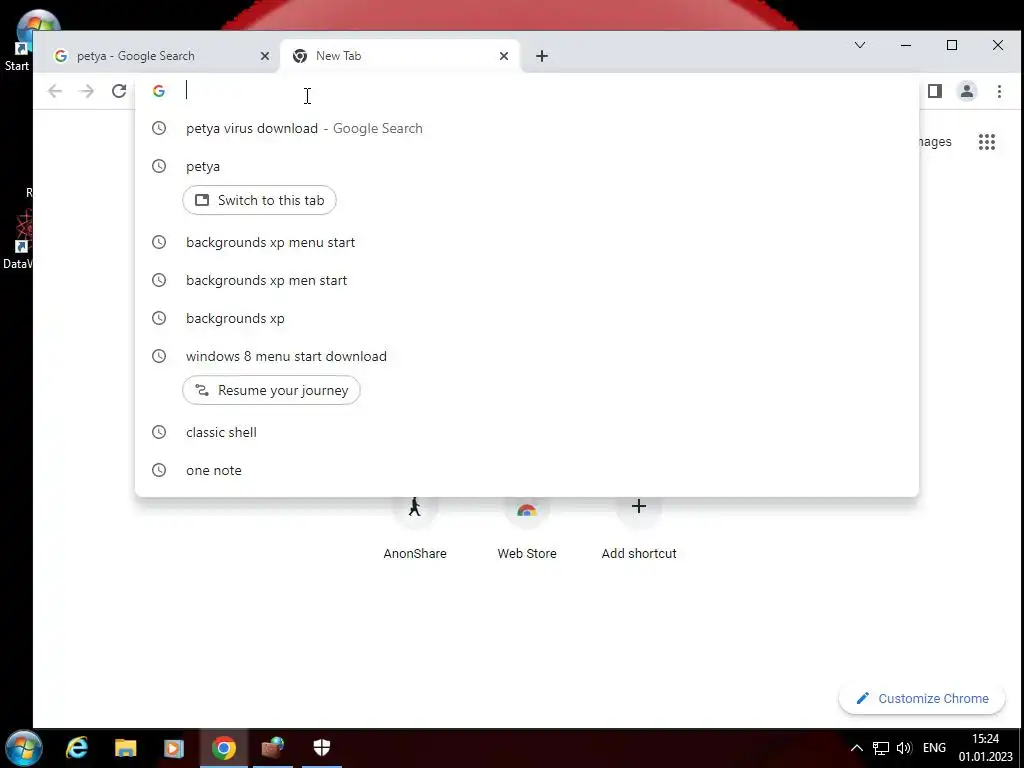Open the network tray icon
This screenshot has height=768, width=1024.
coord(881,748)
